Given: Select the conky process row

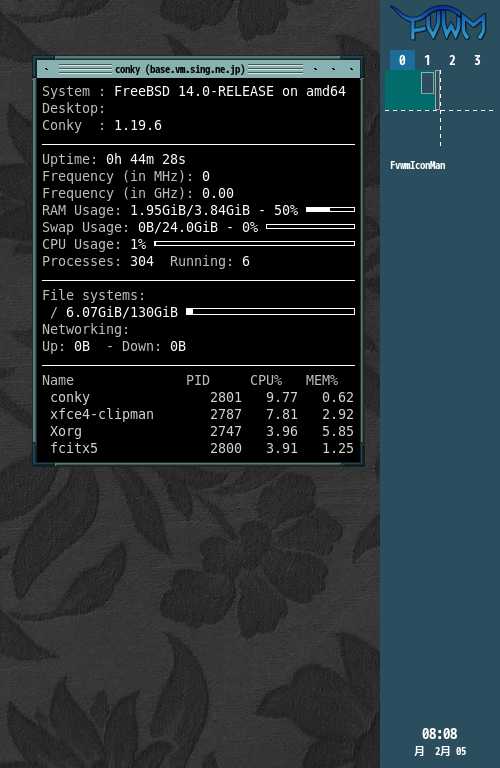Looking at the screenshot, I should (202, 397).
